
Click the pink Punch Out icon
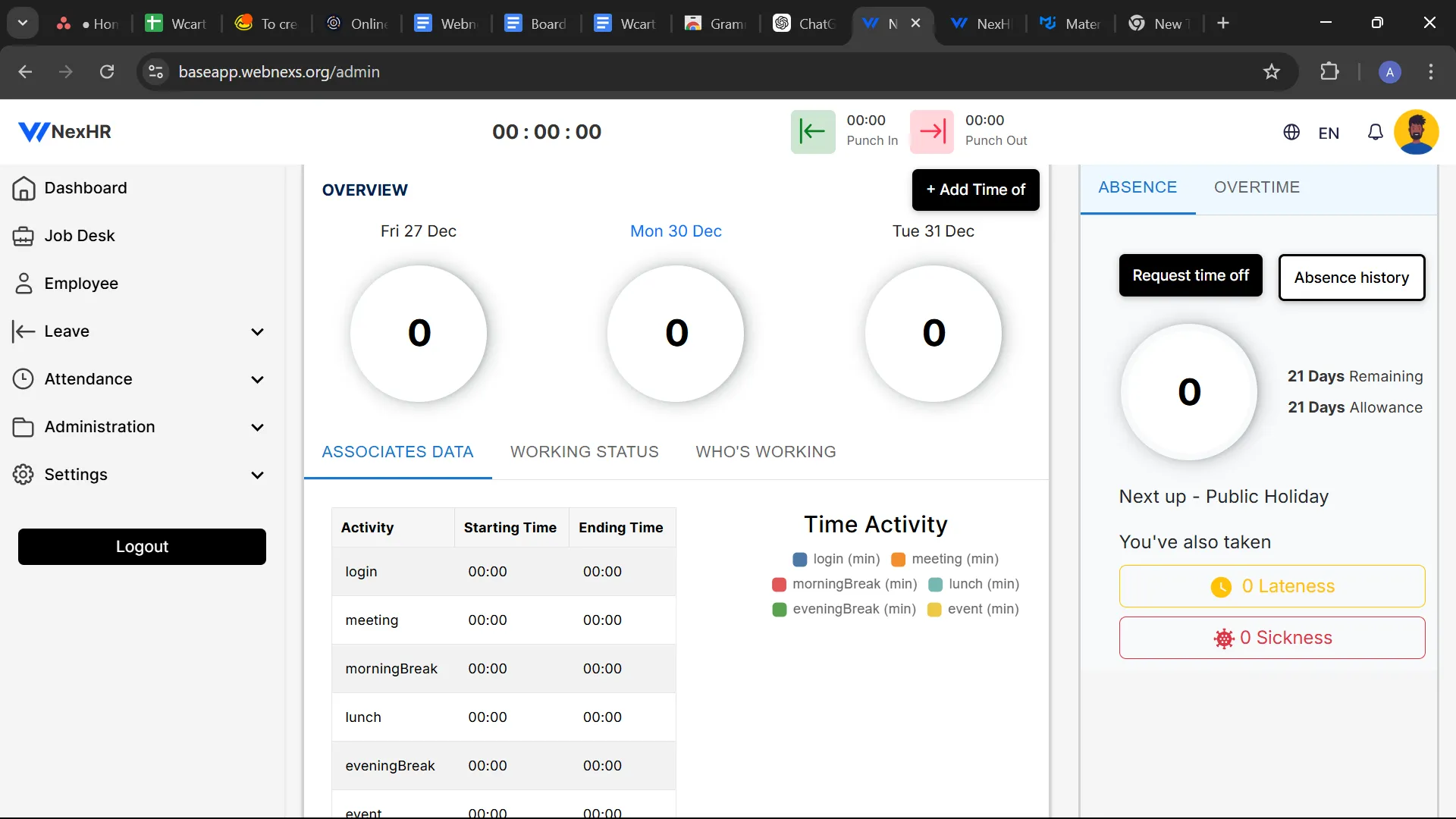931,132
